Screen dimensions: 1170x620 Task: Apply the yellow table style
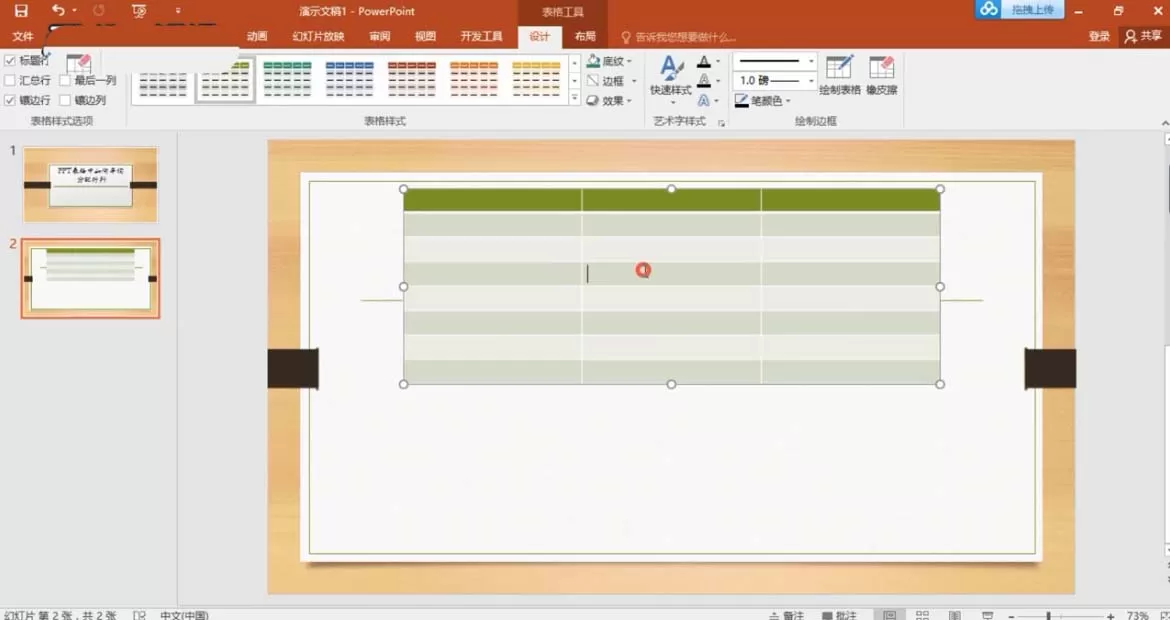pyautogui.click(x=535, y=80)
